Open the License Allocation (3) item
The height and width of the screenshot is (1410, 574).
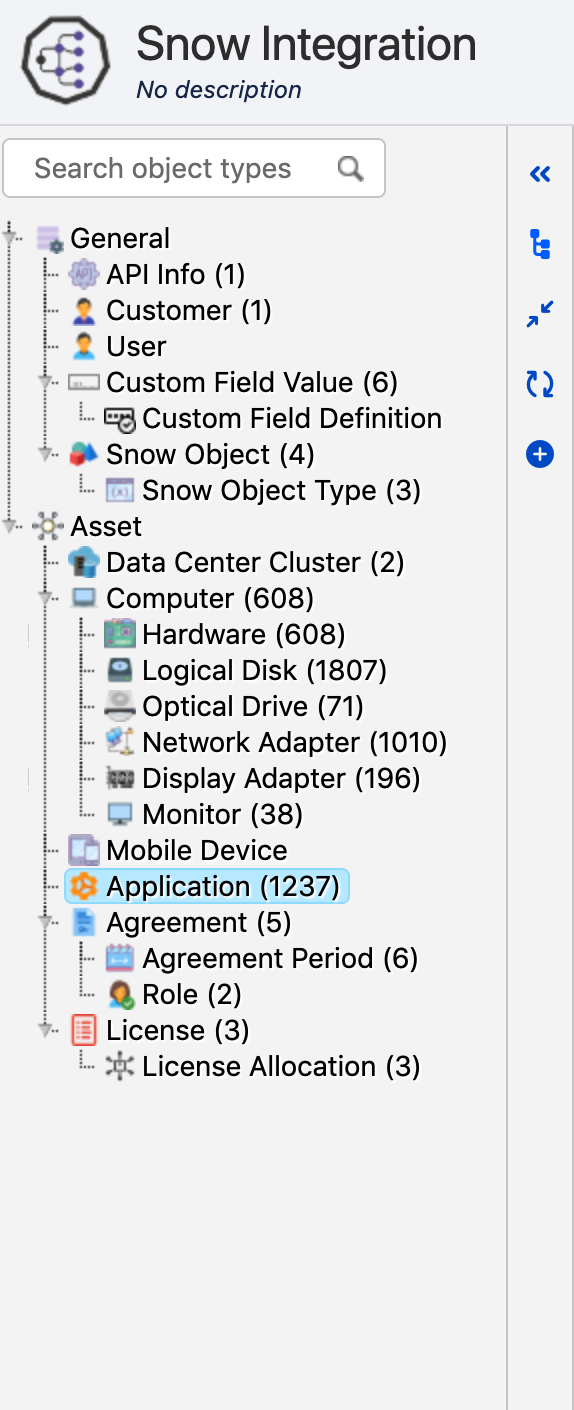click(281, 1066)
